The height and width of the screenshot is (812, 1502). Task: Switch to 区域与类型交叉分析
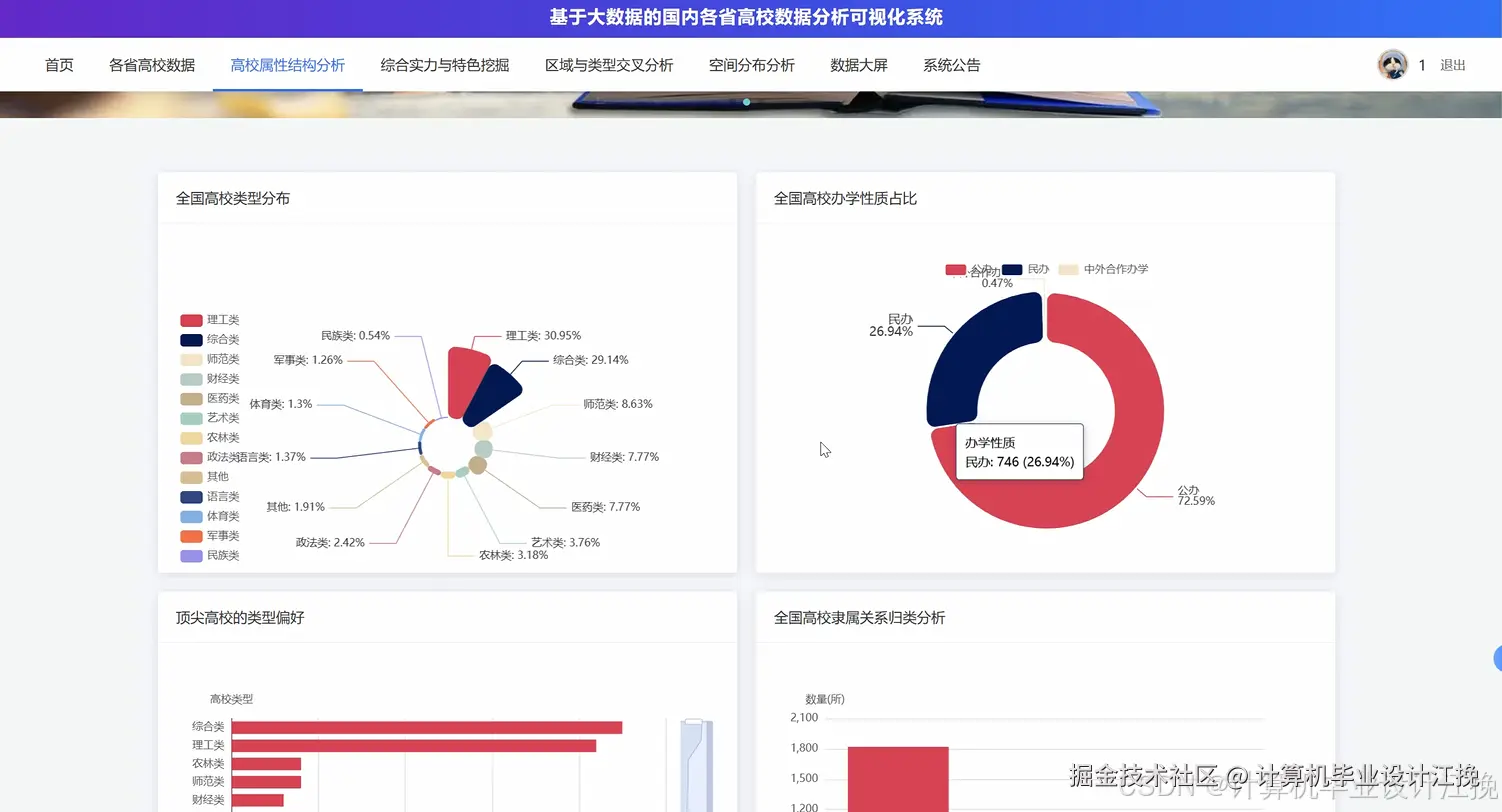click(609, 65)
